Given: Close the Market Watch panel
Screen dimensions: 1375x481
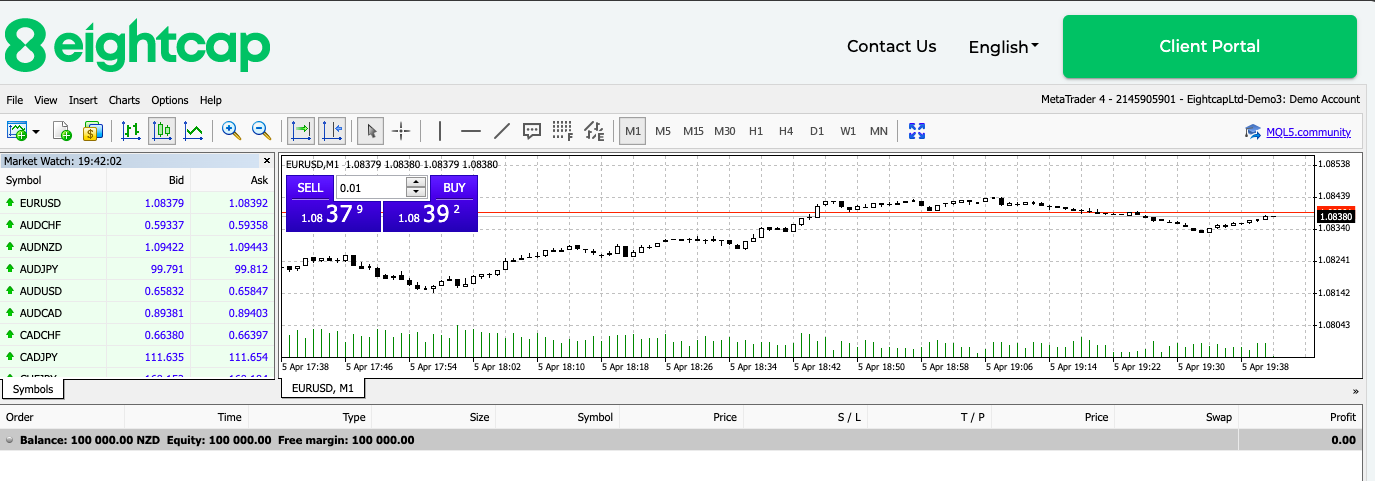Looking at the screenshot, I should [x=267, y=160].
